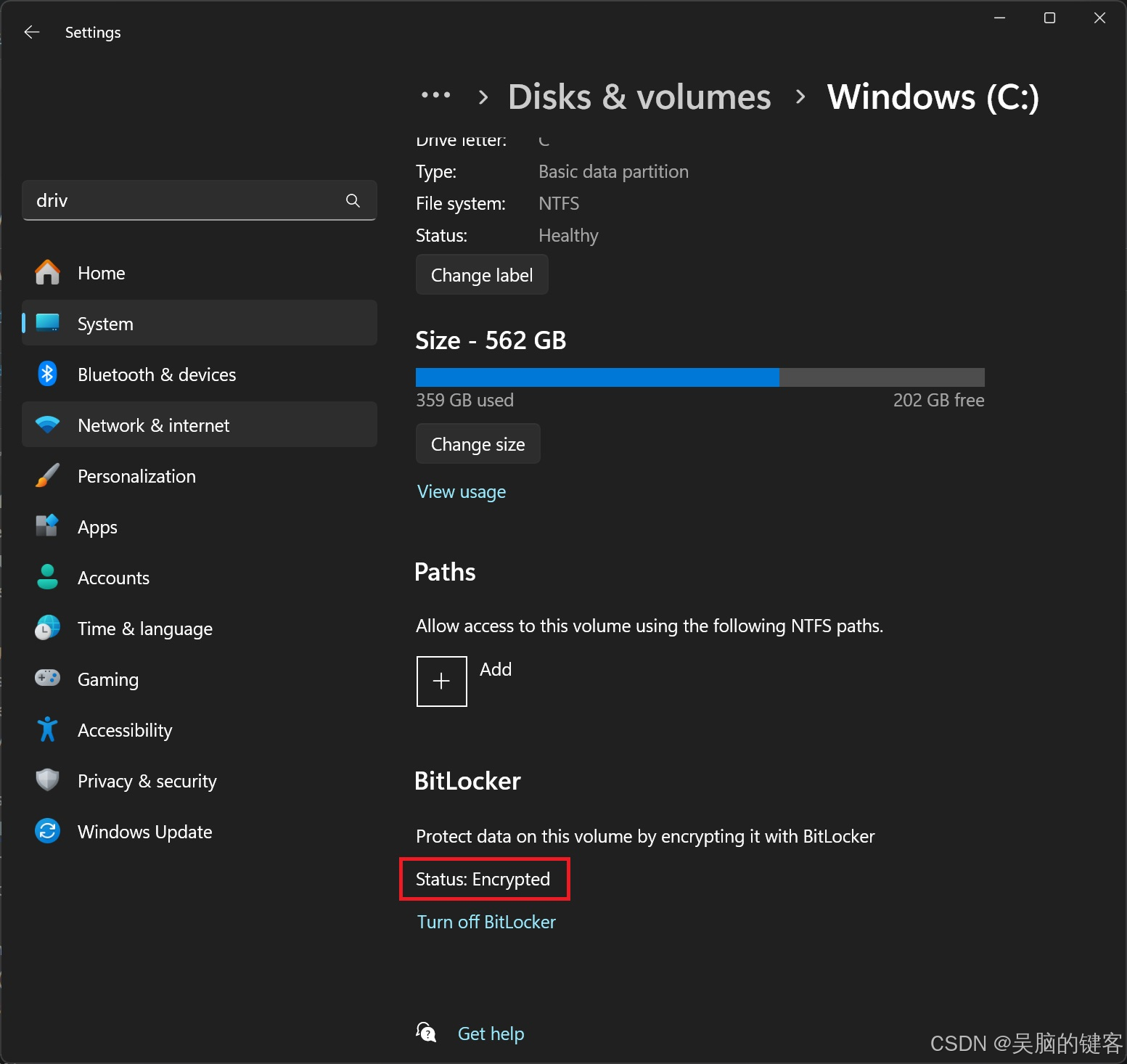
Task: Open Apps settings page
Action: pos(200,526)
